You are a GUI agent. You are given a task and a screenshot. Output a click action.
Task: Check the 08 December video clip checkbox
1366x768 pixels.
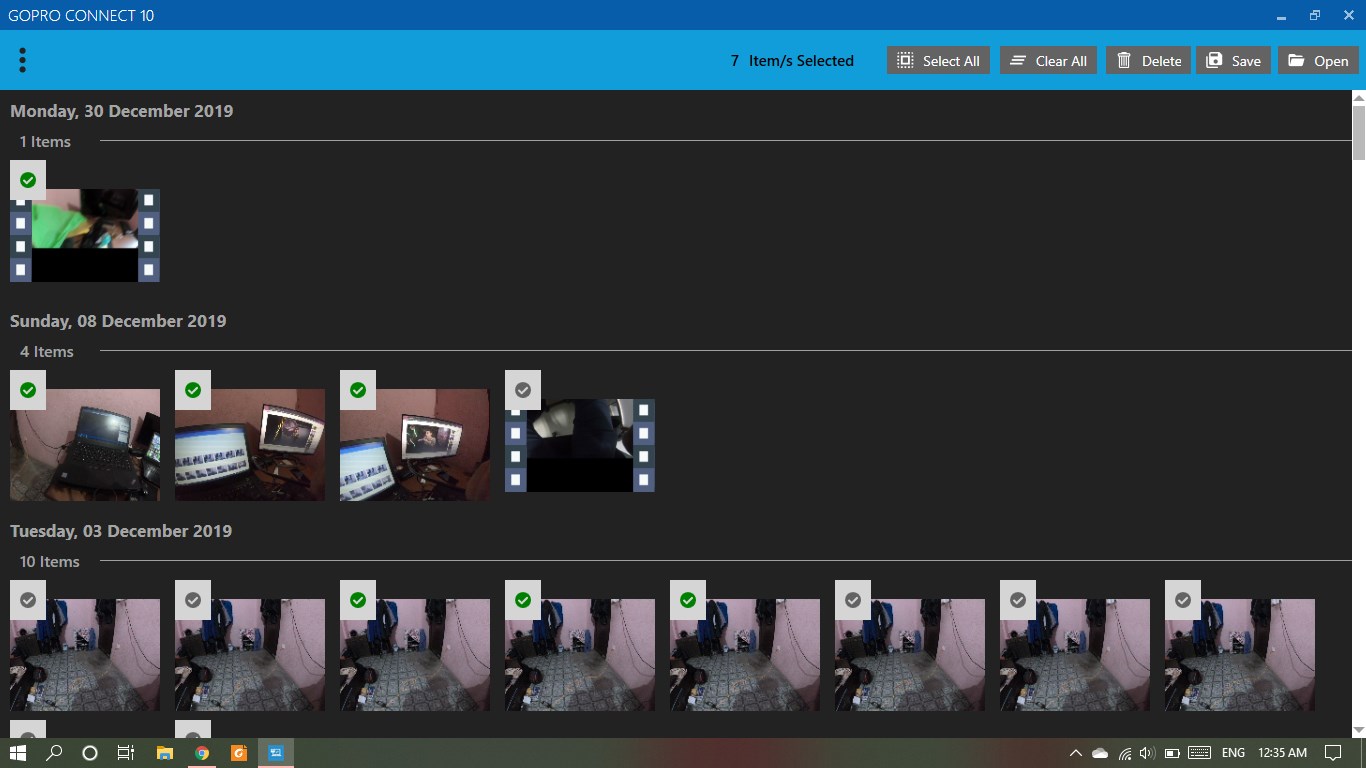click(x=523, y=390)
